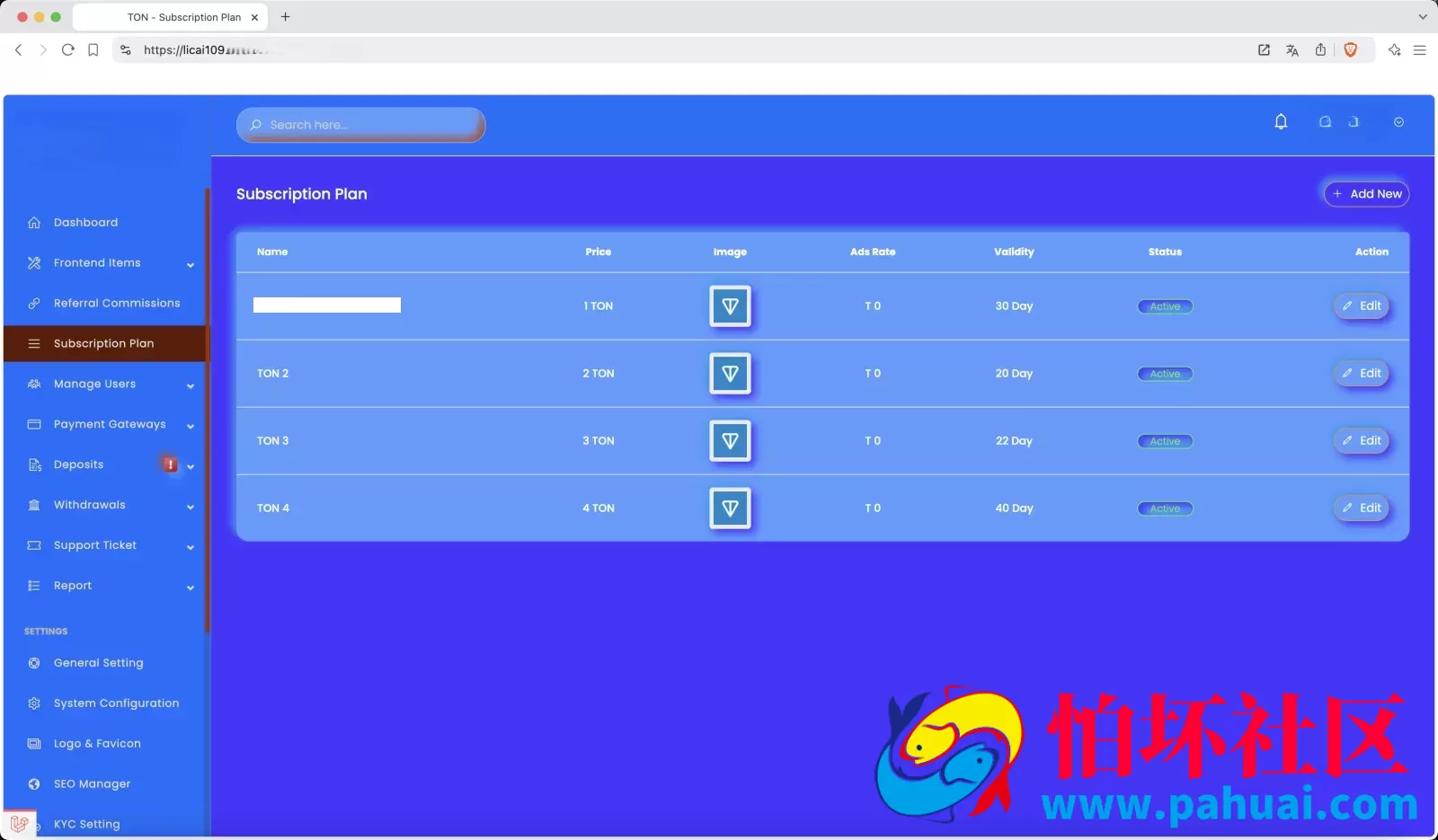The width and height of the screenshot is (1438, 840).
Task: Edit the TON 4 plan
Action: pos(1362,508)
